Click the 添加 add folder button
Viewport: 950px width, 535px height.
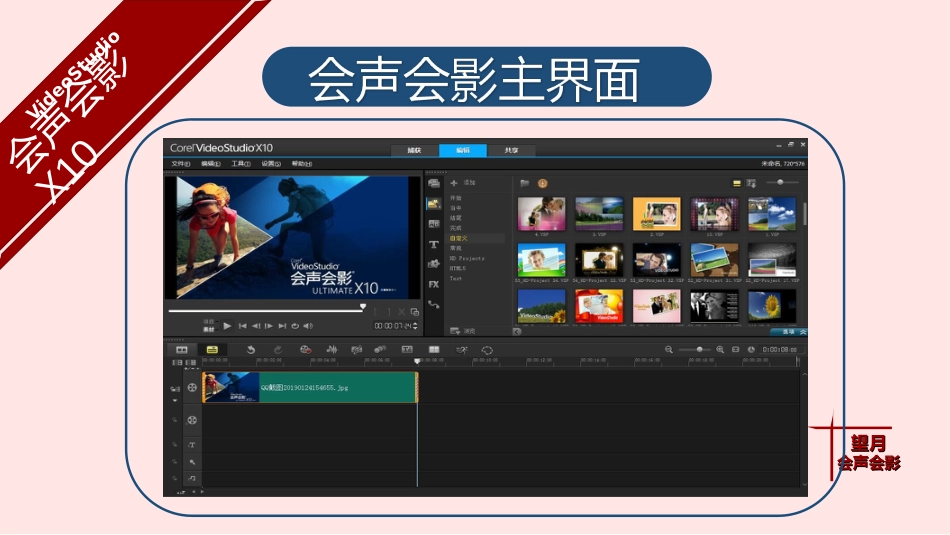pyautogui.click(x=463, y=182)
